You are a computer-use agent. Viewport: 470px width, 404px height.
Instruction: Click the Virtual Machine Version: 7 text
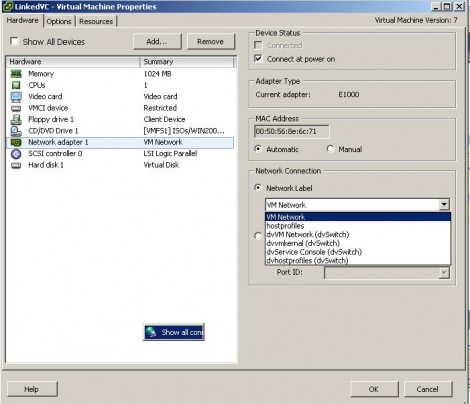pyautogui.click(x=416, y=20)
